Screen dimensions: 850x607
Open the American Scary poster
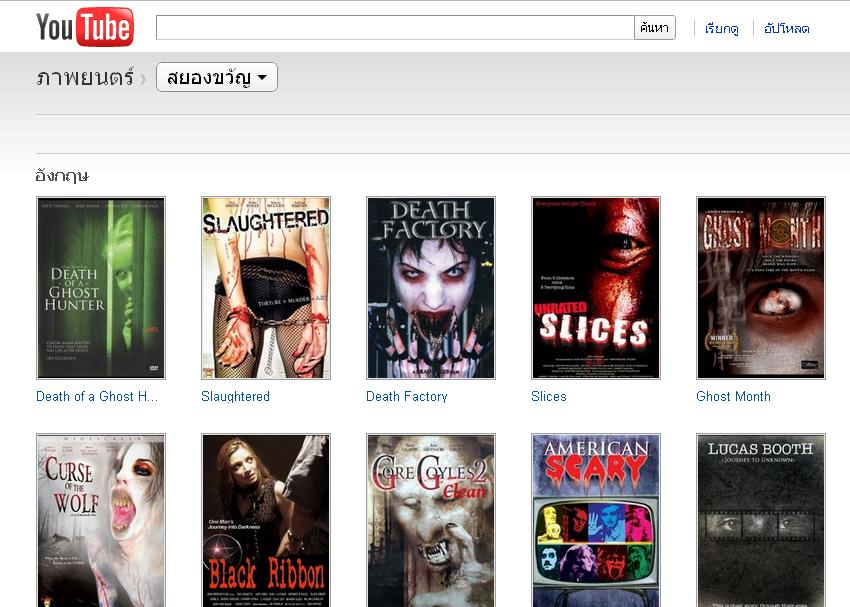[x=596, y=520]
